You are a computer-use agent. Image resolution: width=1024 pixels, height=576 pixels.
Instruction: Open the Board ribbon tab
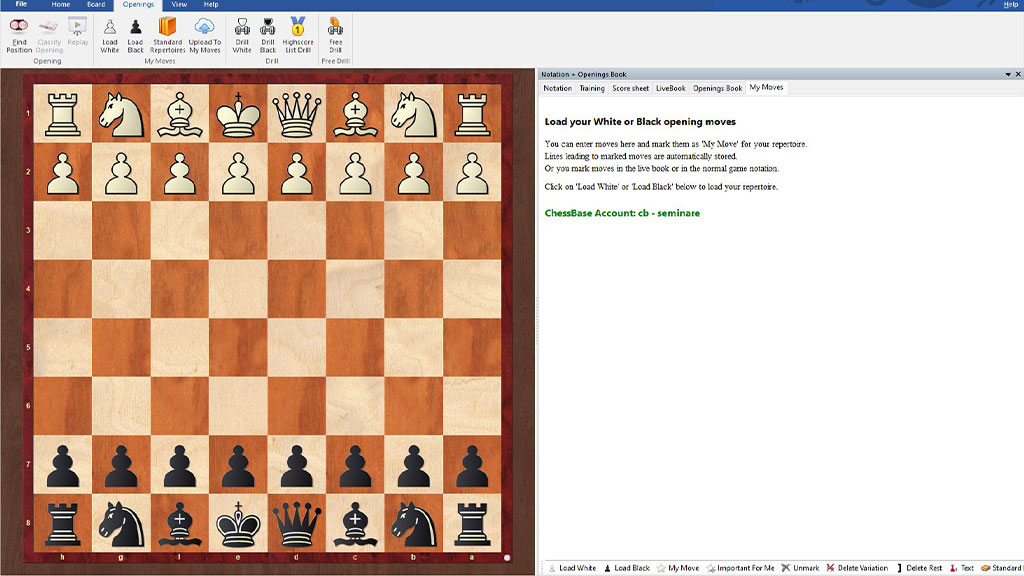click(x=95, y=5)
